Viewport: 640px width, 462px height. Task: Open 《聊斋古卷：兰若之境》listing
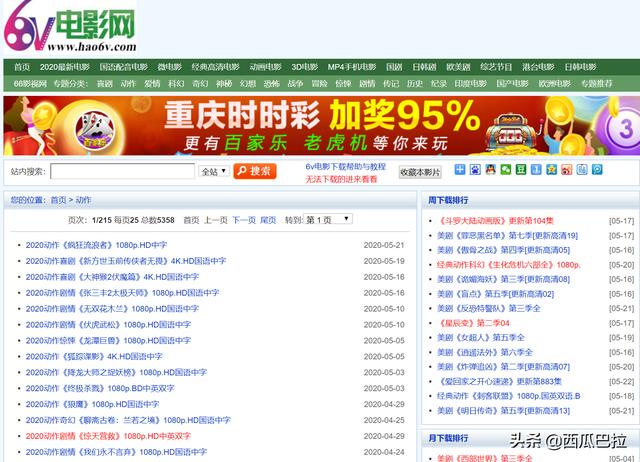pos(128,420)
